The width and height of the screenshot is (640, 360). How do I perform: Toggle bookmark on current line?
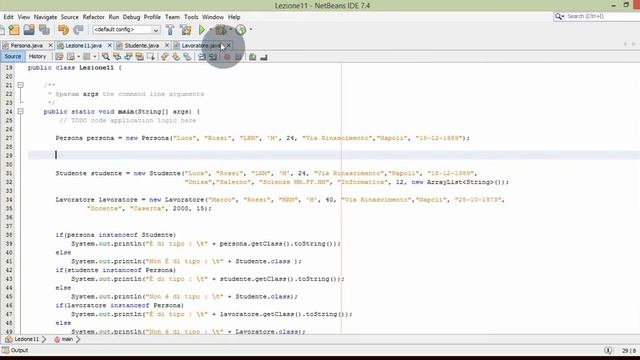point(187,57)
